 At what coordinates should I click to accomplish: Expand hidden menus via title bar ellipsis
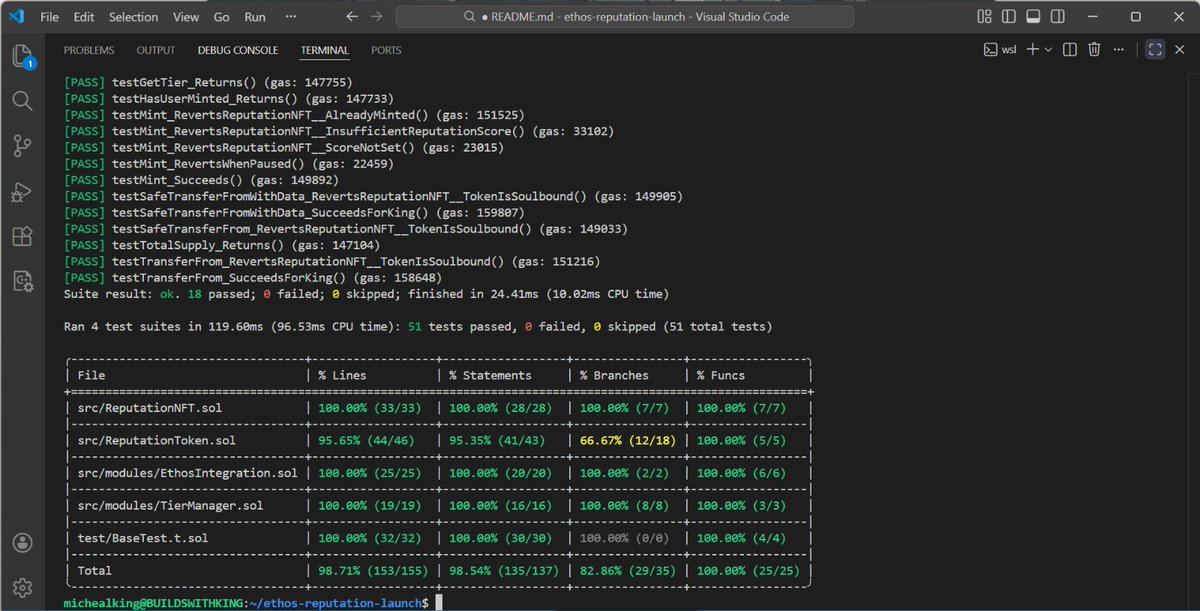pyautogui.click(x=290, y=17)
